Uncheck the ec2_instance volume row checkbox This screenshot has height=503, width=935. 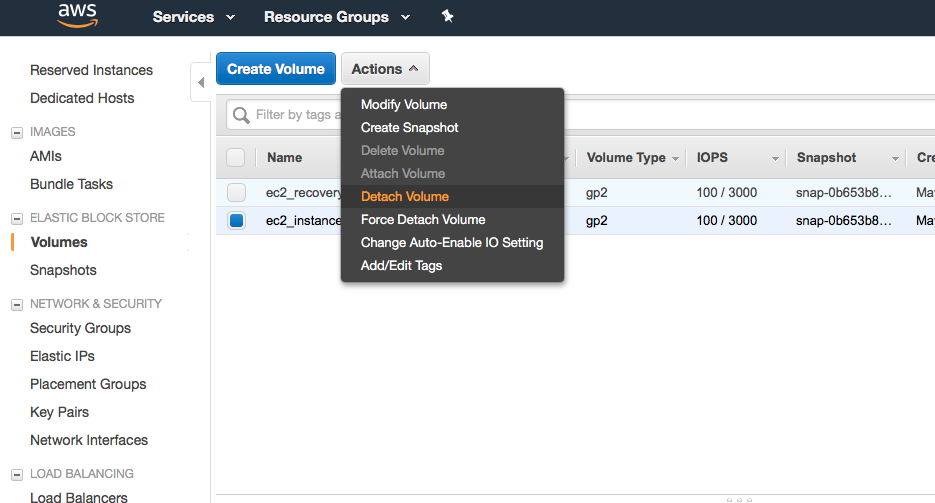pyautogui.click(x=236, y=221)
